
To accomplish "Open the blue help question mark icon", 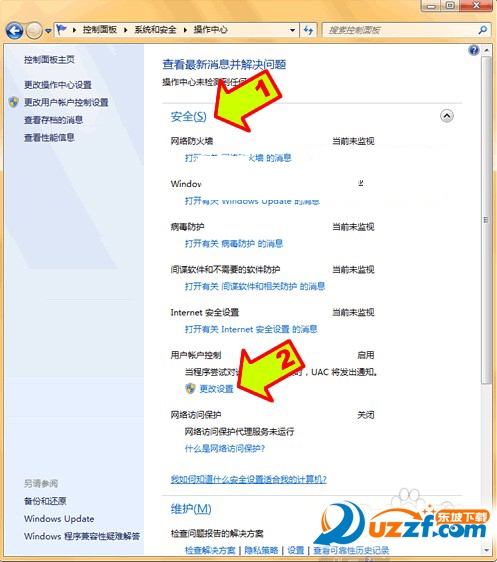I will (x=474, y=50).
